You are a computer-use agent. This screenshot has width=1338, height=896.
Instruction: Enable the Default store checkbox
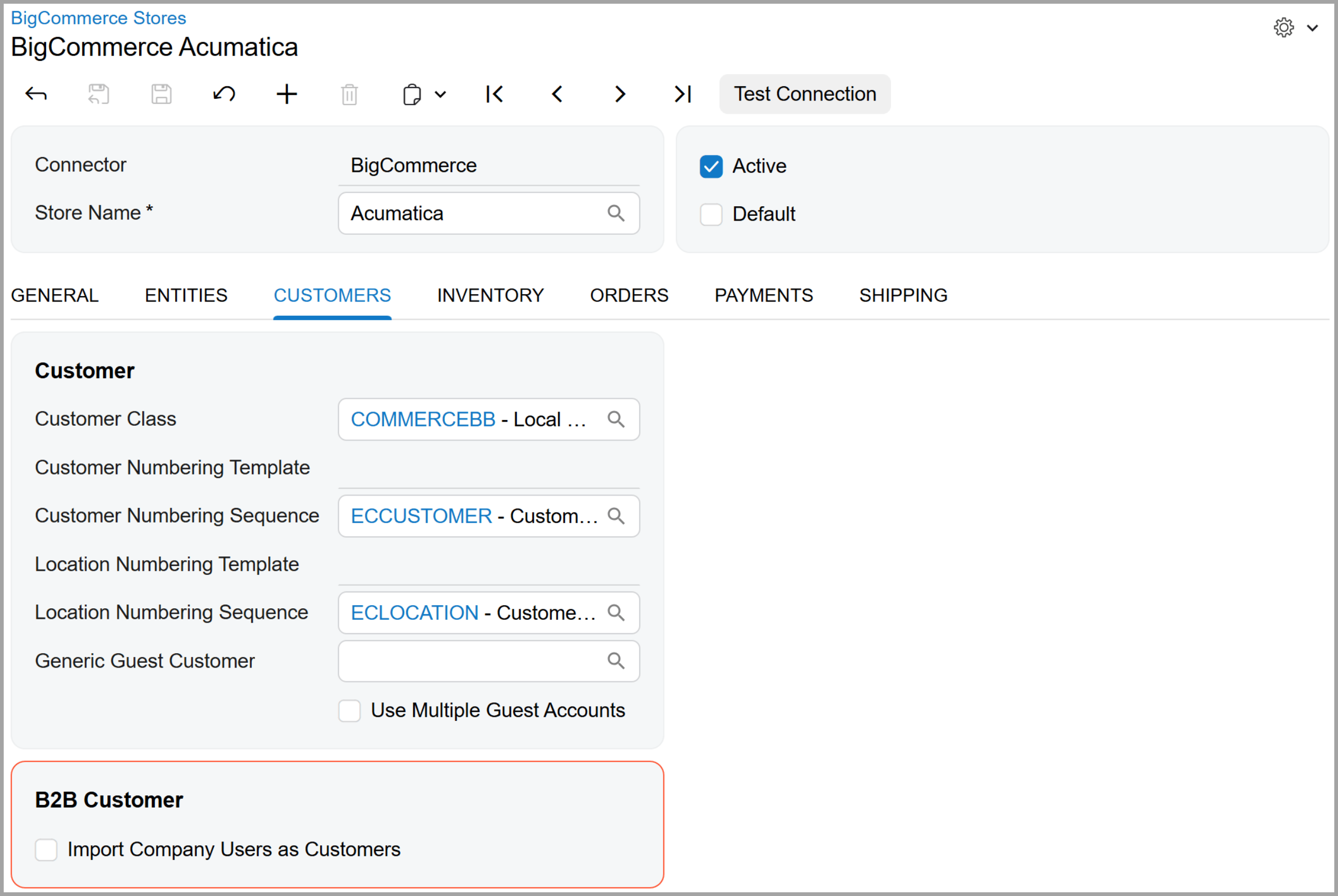(711, 214)
